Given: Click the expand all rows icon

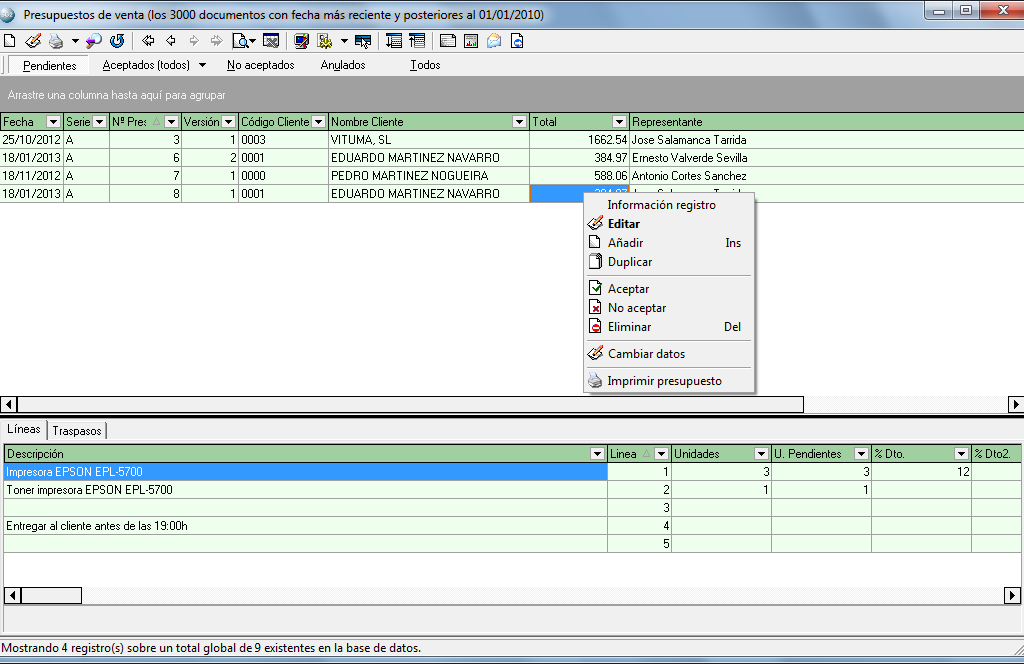Looking at the screenshot, I should pyautogui.click(x=394, y=41).
